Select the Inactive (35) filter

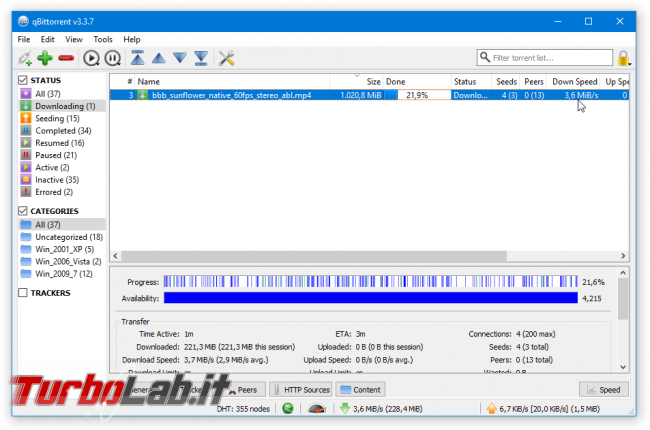pos(62,180)
